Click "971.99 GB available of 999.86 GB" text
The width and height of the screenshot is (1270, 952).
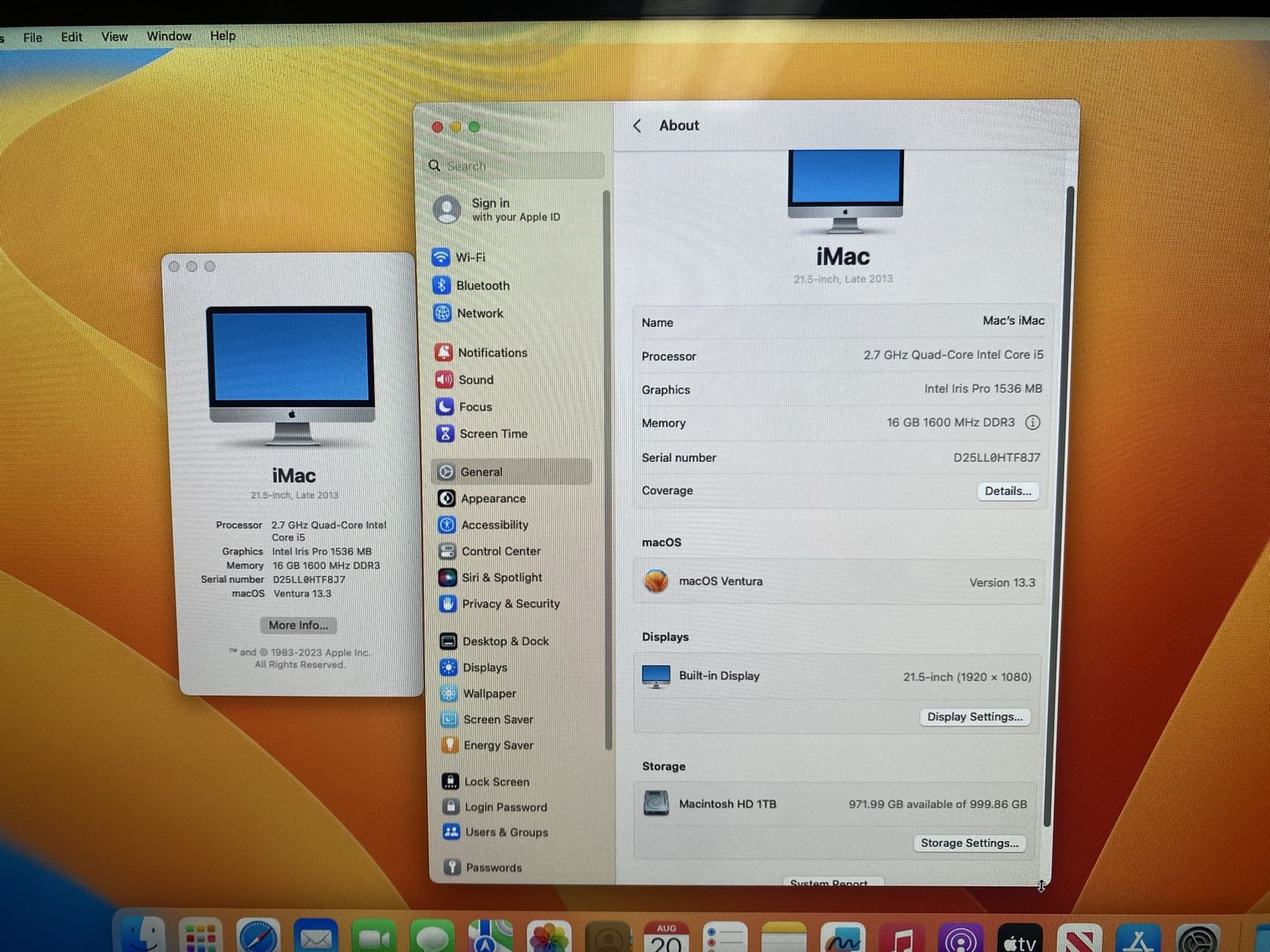[937, 804]
